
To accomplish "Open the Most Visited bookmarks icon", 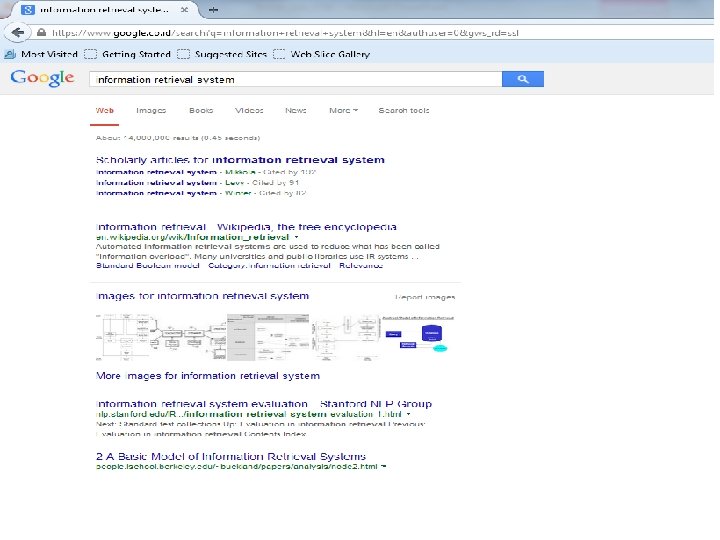I will 10,54.
